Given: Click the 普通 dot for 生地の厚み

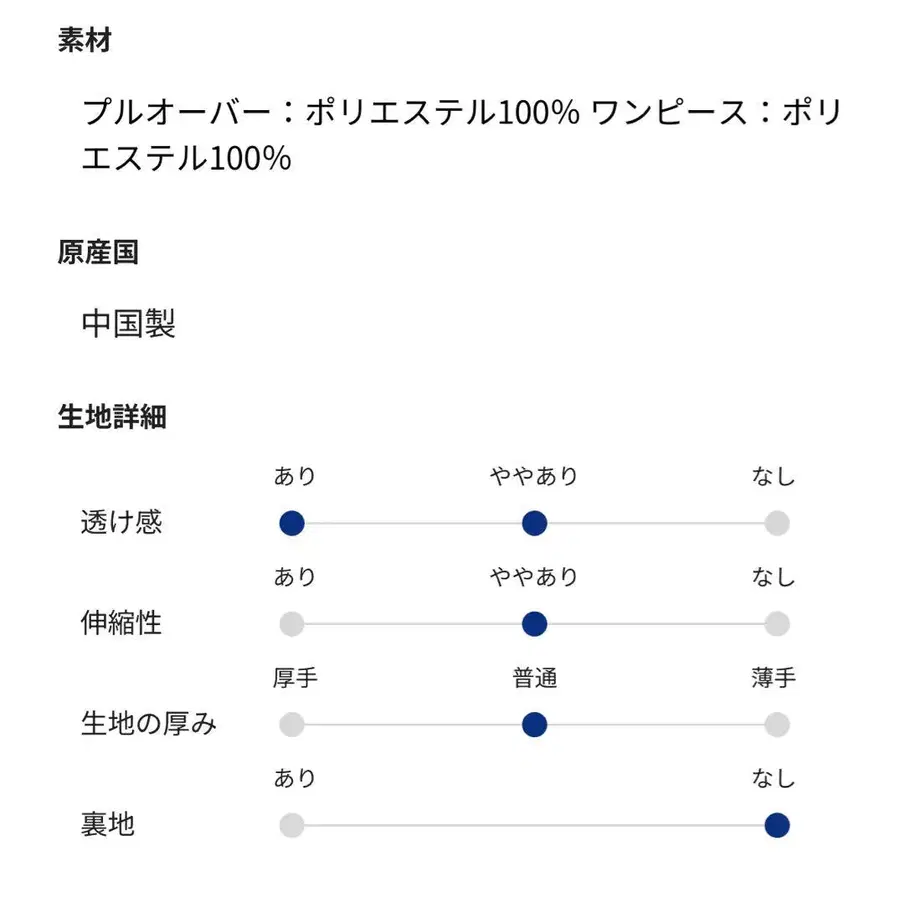Looking at the screenshot, I should pyautogui.click(x=534, y=724).
